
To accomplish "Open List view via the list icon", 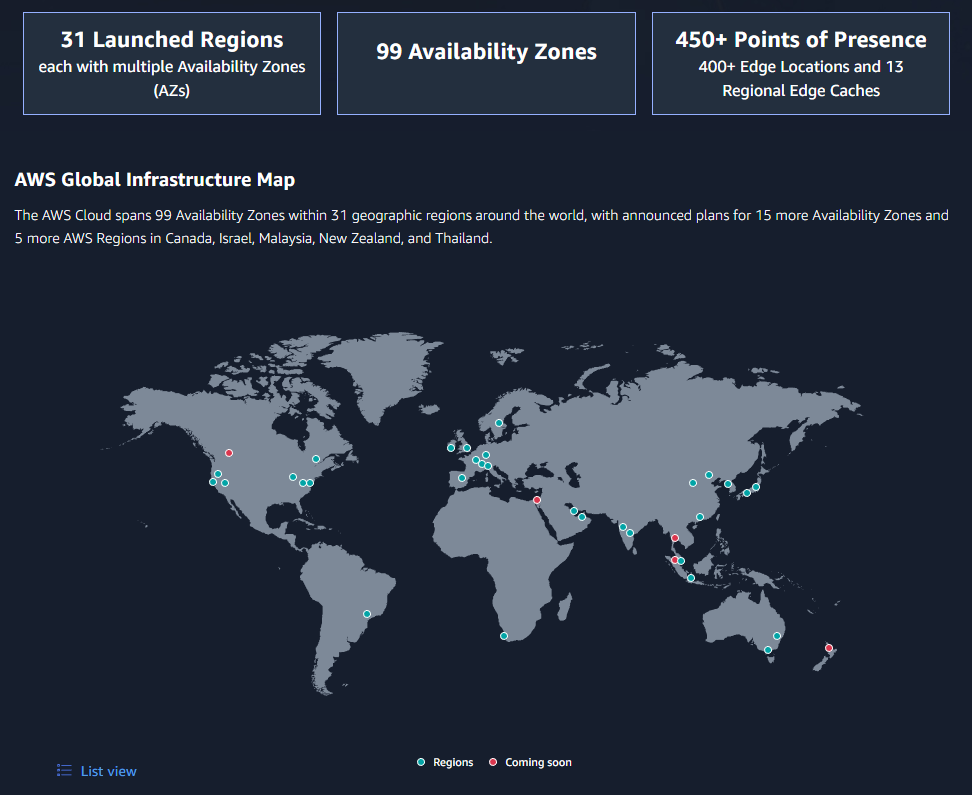I will tap(64, 770).
